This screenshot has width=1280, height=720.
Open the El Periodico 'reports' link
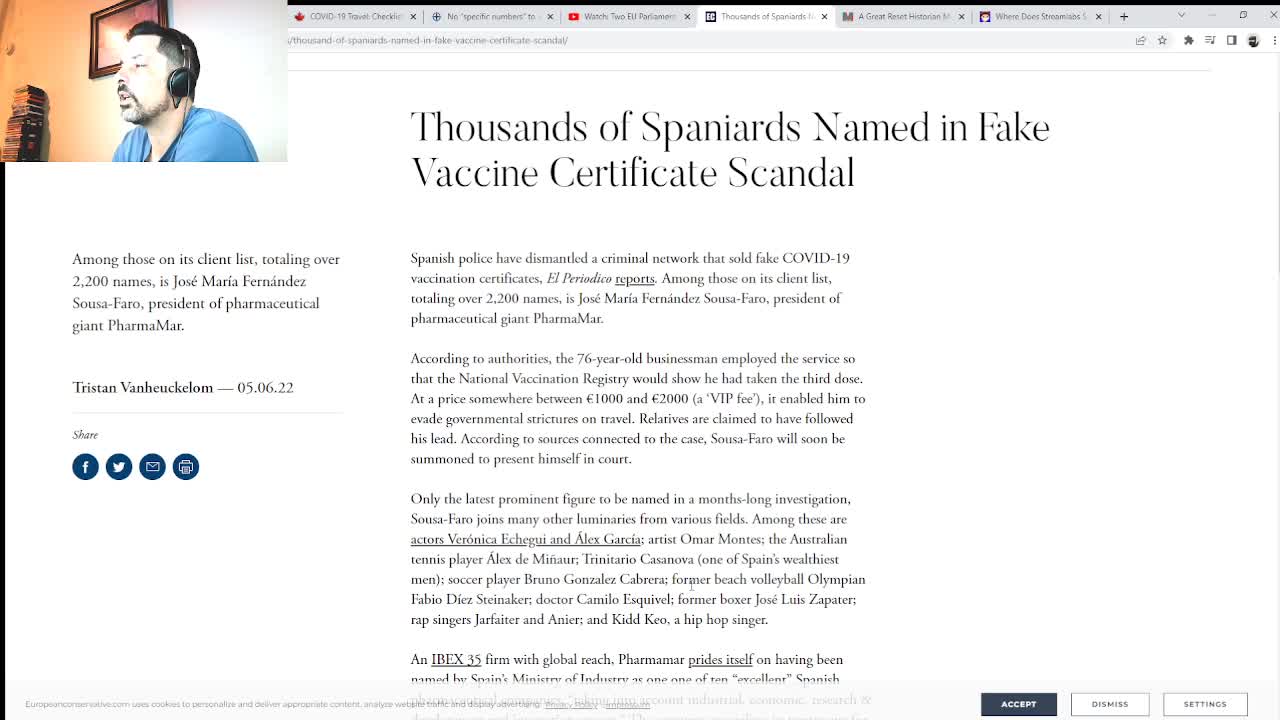pos(634,279)
